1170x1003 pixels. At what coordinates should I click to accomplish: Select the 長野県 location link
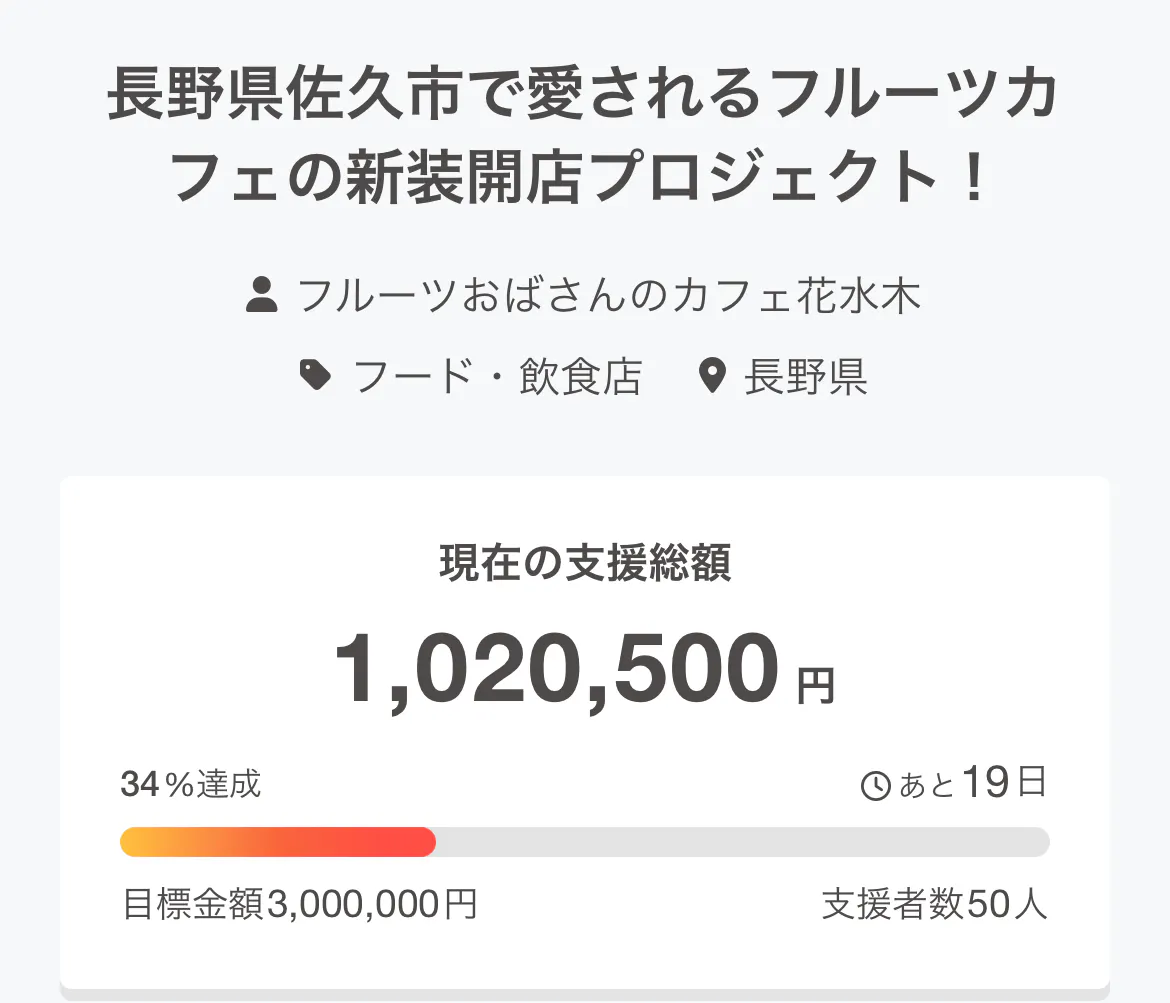tap(805, 377)
